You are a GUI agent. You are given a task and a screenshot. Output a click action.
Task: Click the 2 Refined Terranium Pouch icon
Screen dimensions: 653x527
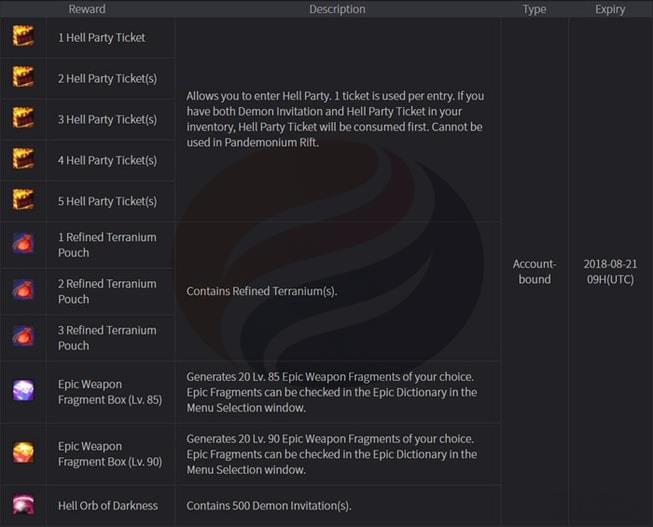[23, 291]
